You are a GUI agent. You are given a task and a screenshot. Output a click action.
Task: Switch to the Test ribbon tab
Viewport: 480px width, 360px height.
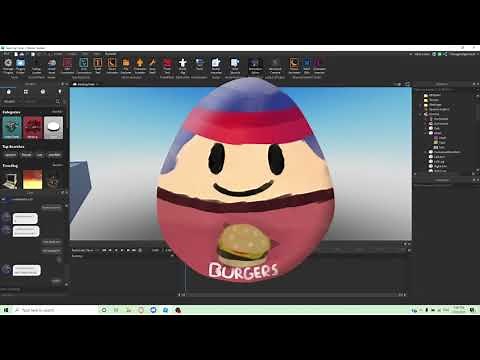tap(85, 54)
